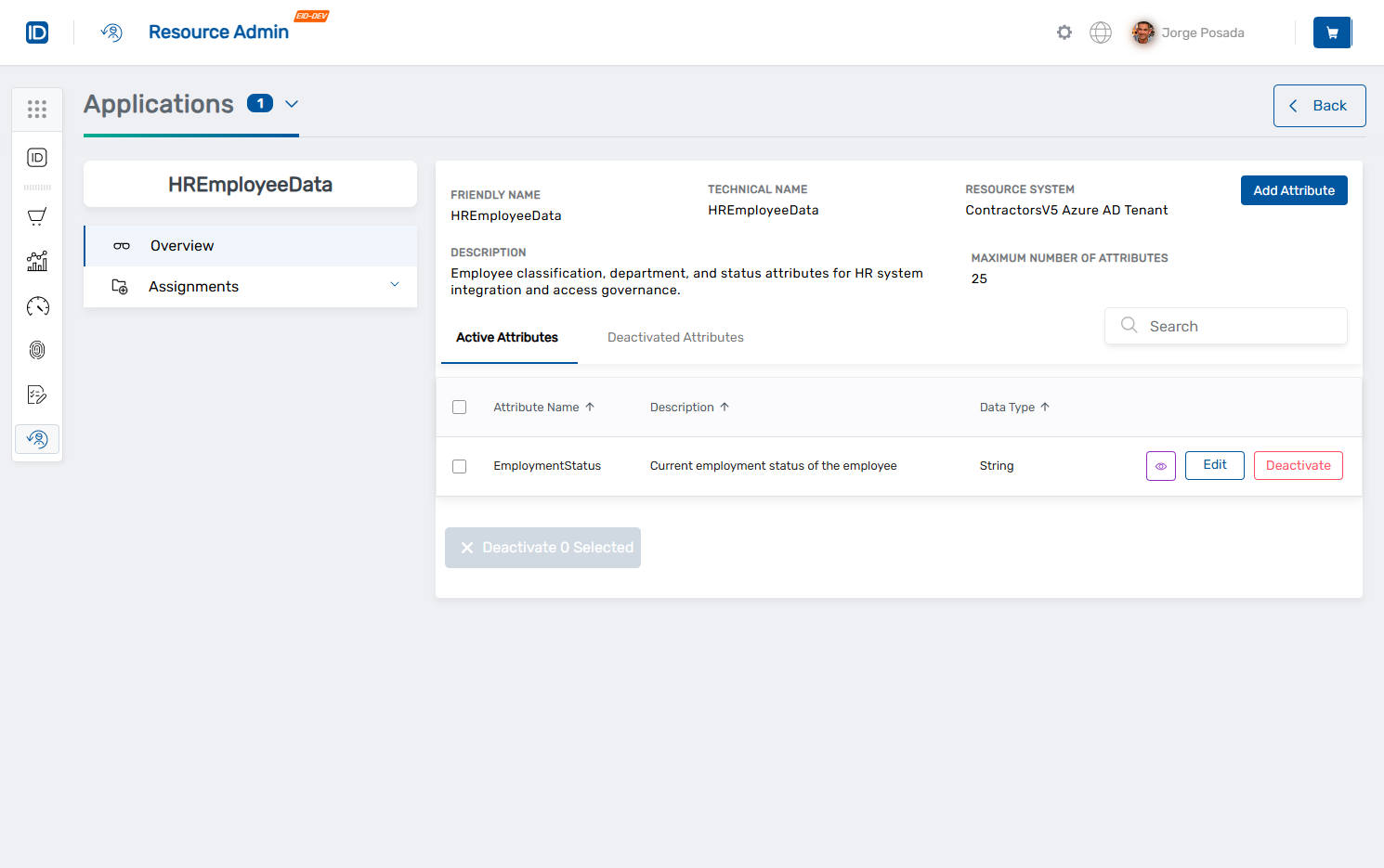This screenshot has width=1384, height=868.
Task: Toggle the select-all checkbox in table header
Action: (459, 407)
